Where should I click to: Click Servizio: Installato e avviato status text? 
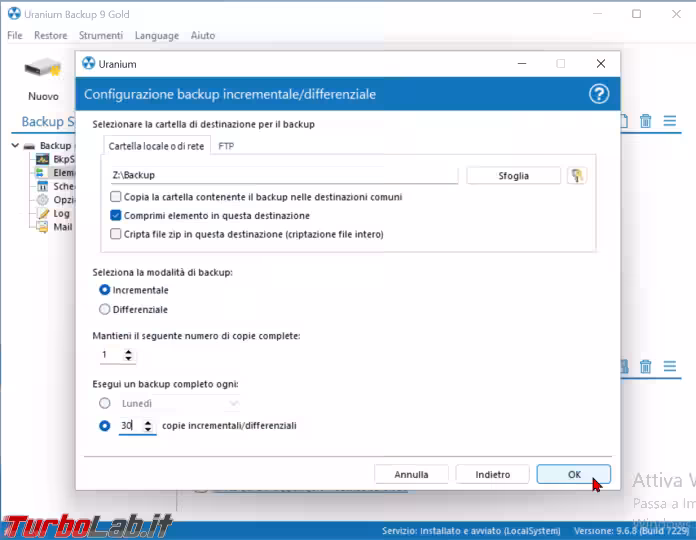pos(471,531)
